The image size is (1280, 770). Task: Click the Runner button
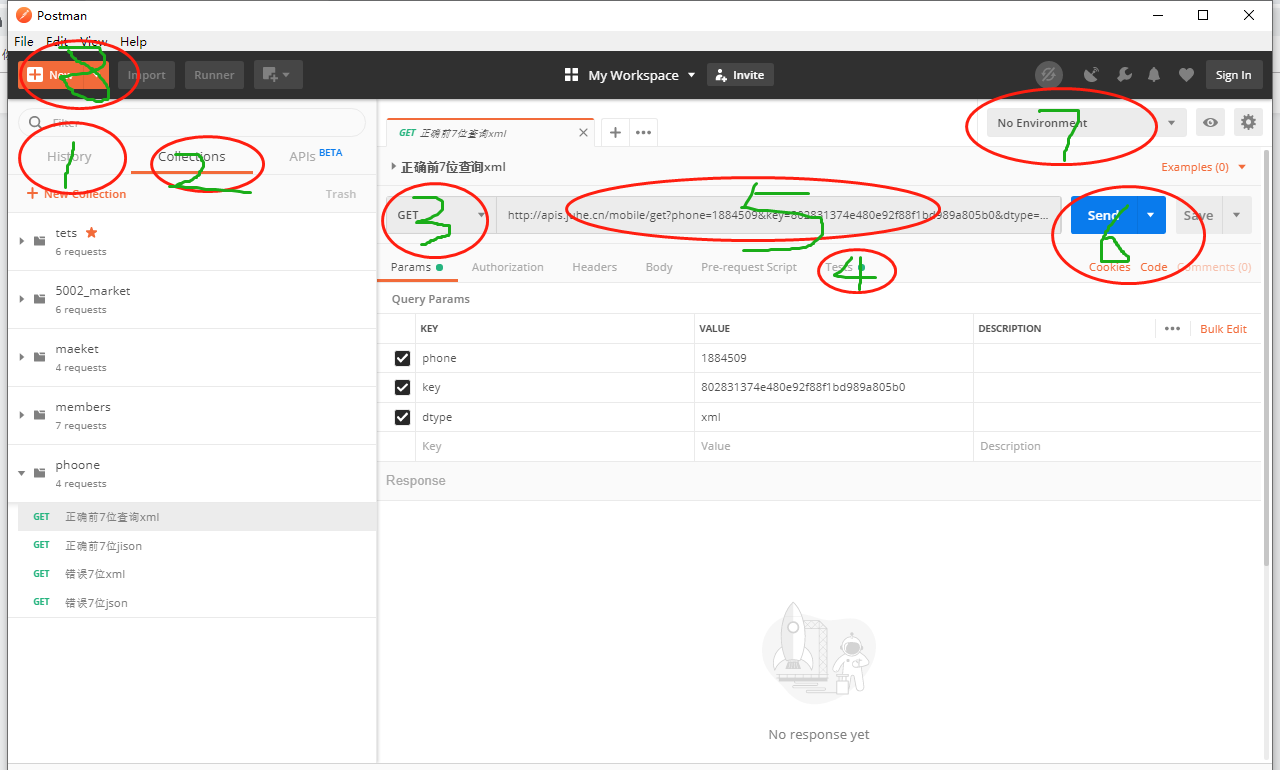214,75
